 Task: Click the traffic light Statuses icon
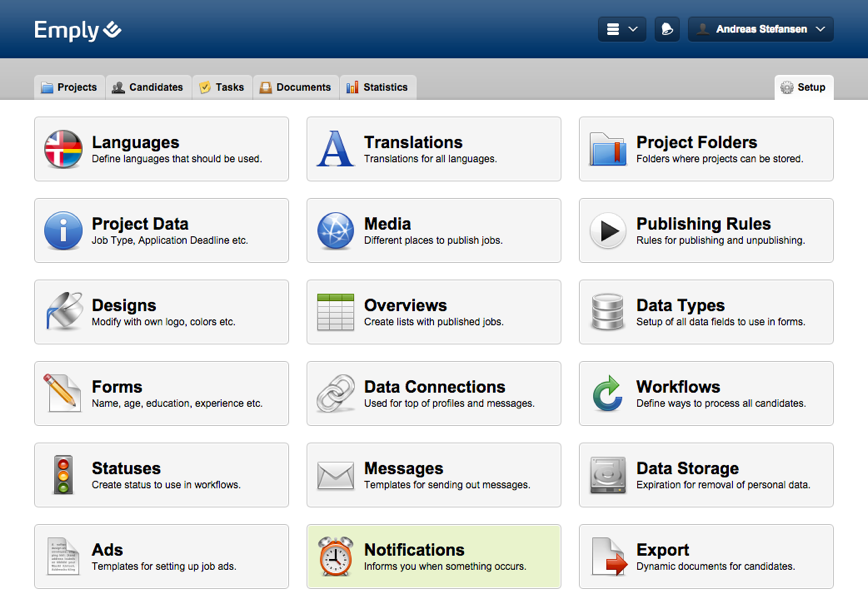click(x=63, y=475)
